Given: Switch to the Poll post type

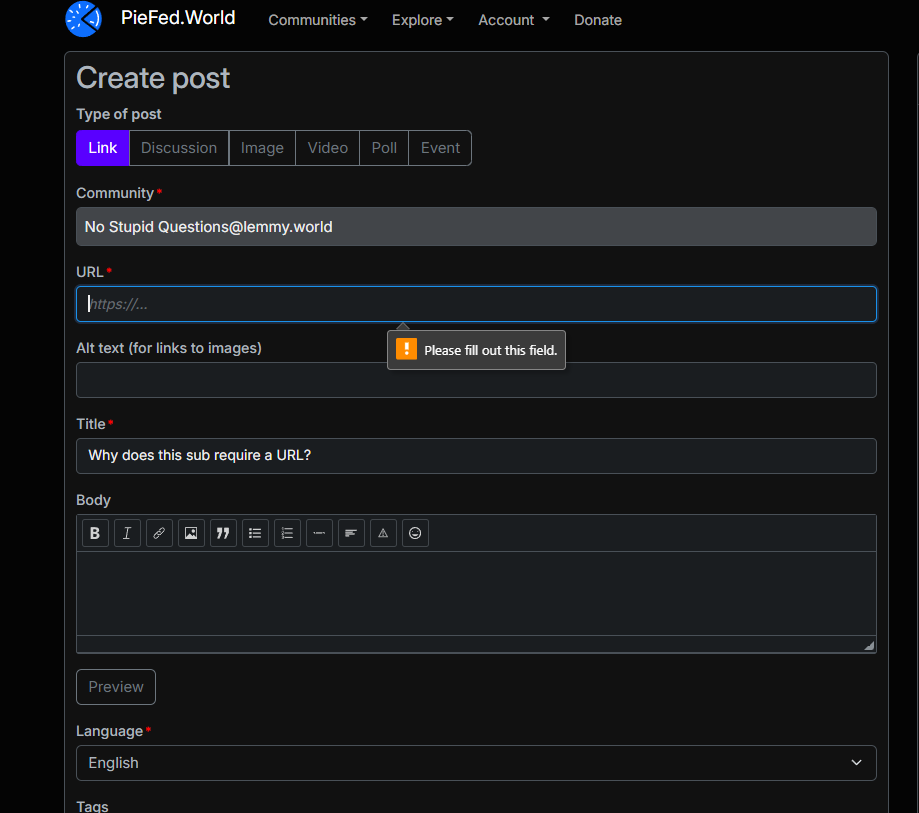Looking at the screenshot, I should (x=384, y=148).
